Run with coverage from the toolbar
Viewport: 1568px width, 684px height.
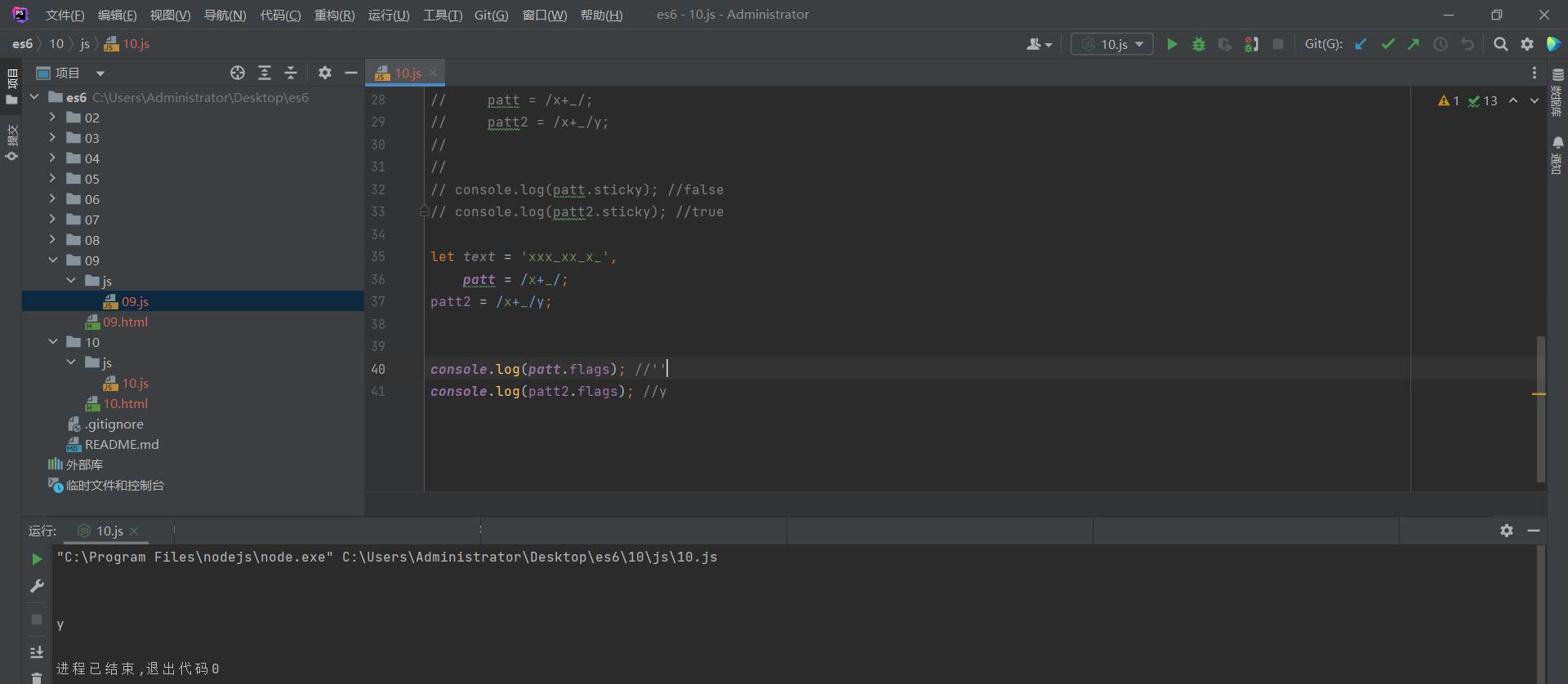pos(1224,44)
